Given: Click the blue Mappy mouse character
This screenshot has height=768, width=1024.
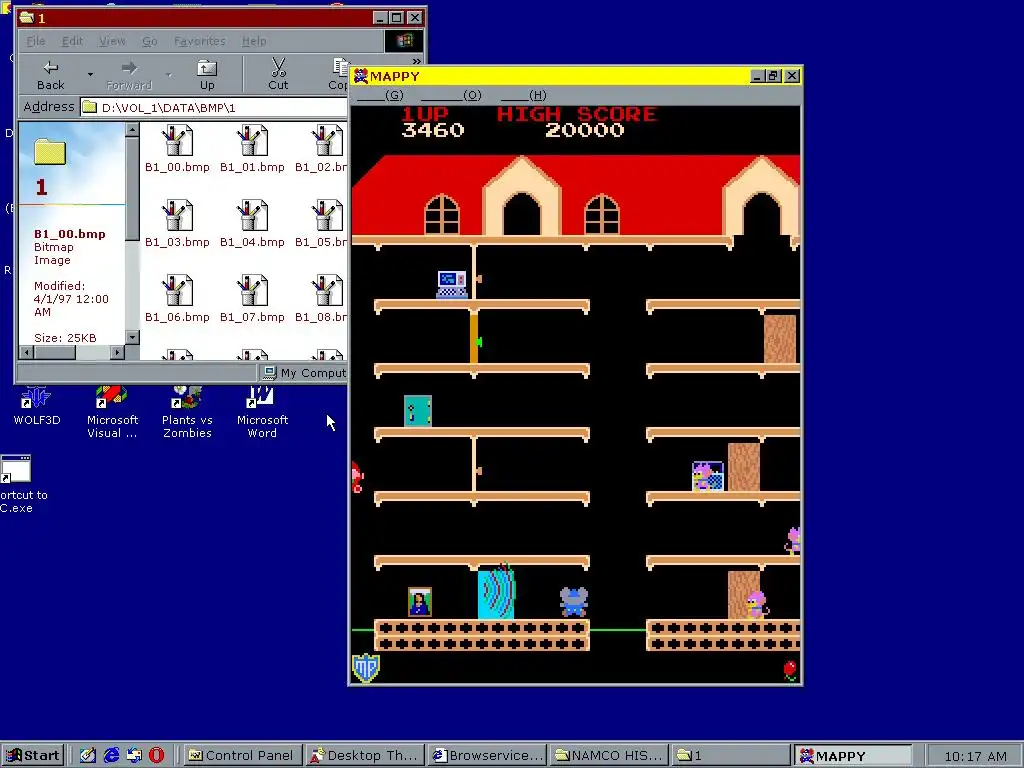Looking at the screenshot, I should point(574,602).
